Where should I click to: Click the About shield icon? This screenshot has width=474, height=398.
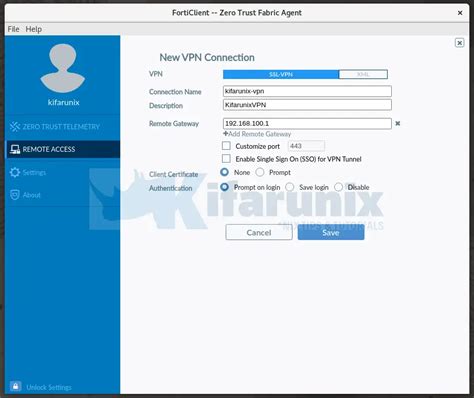15,195
